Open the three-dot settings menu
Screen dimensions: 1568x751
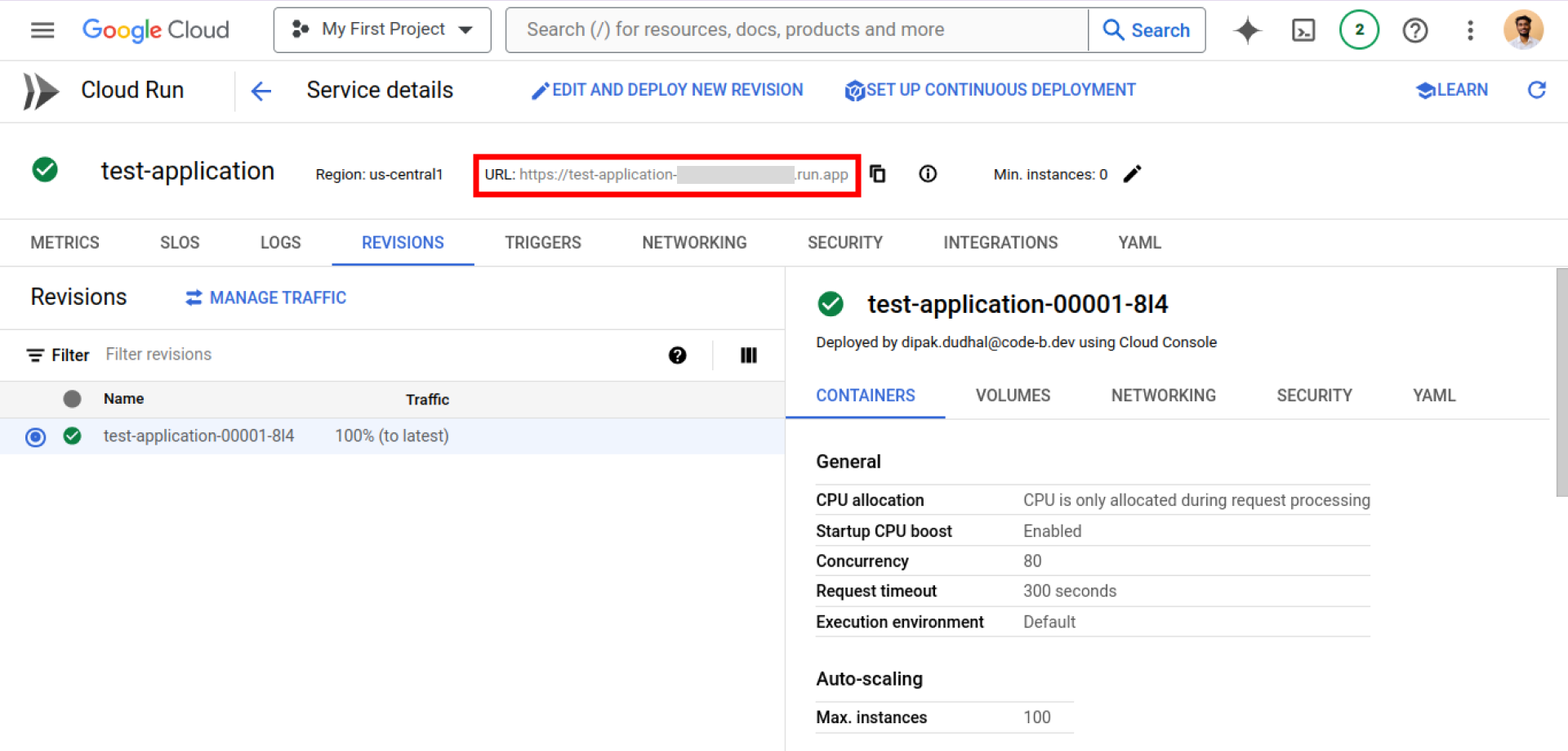click(1470, 30)
